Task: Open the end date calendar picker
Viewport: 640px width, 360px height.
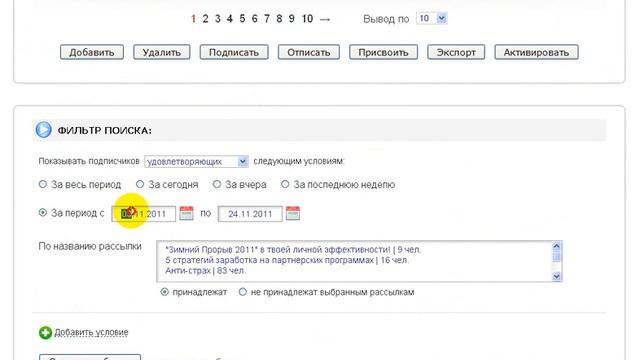Action: pos(293,213)
